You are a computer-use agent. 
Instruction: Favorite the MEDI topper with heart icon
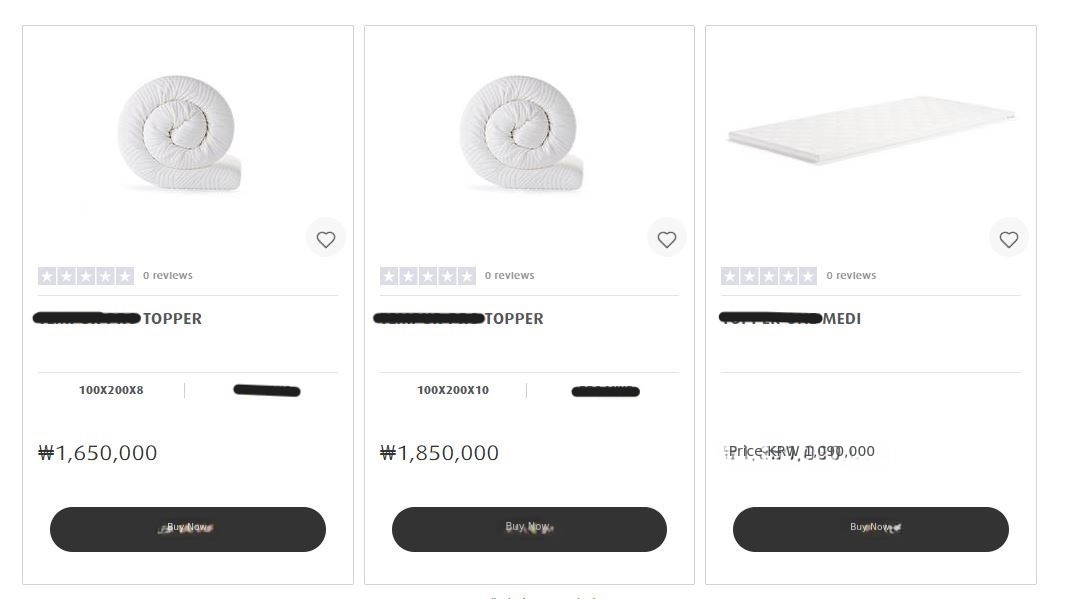click(x=1008, y=239)
